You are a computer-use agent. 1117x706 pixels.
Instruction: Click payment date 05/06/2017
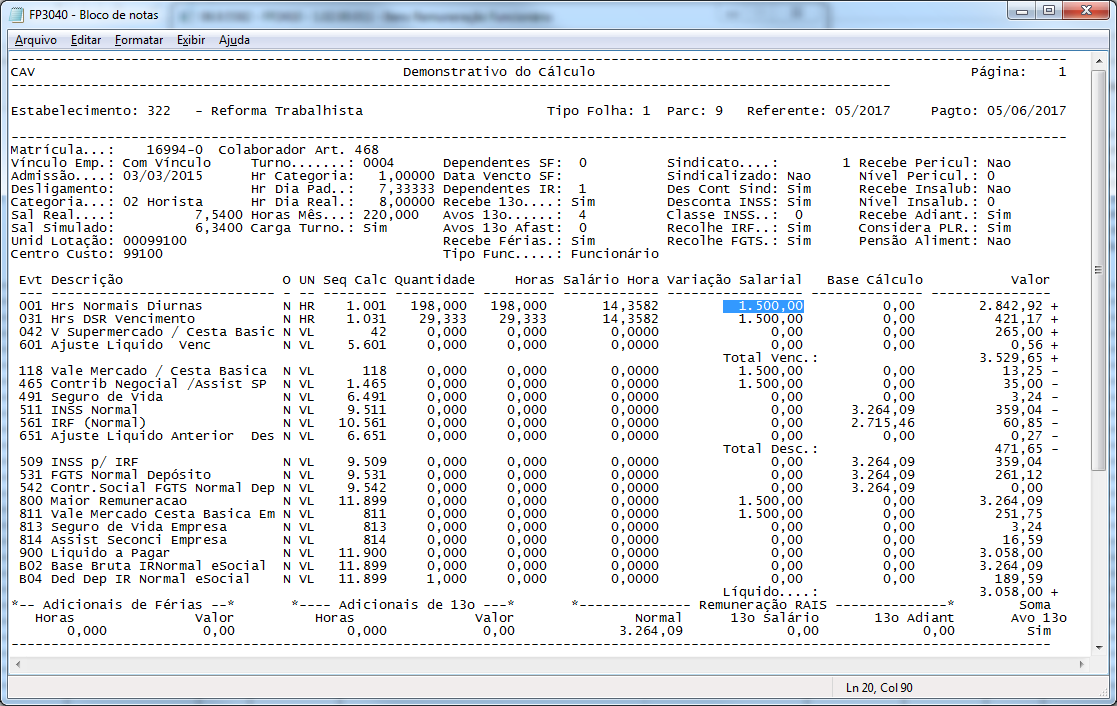(1027, 111)
